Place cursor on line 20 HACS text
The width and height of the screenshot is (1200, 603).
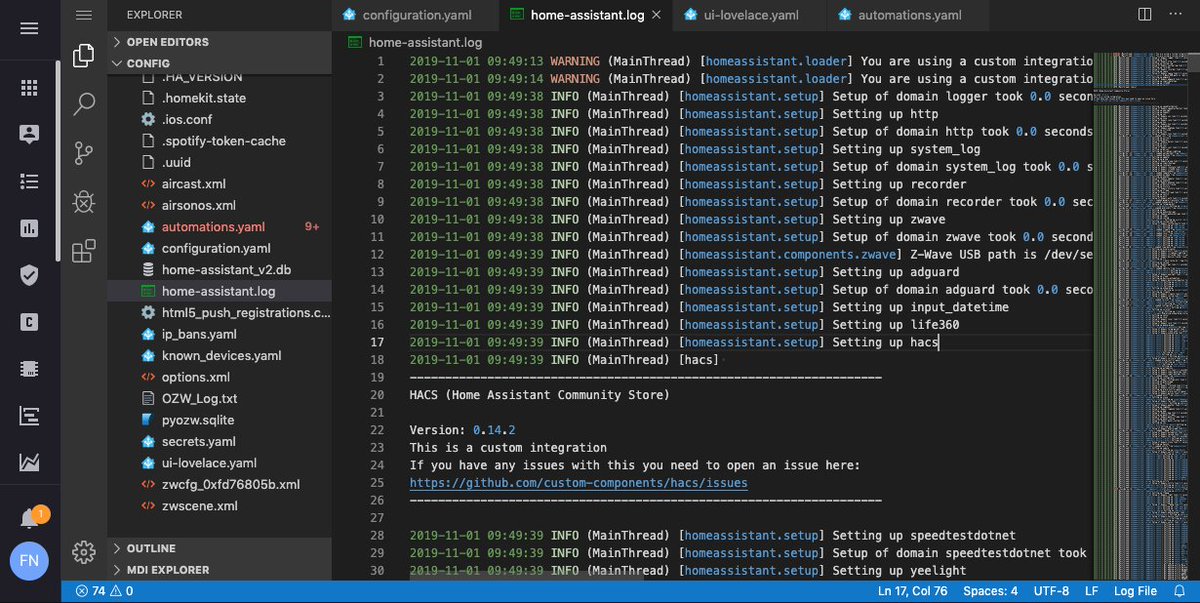pyautogui.click(x=539, y=394)
